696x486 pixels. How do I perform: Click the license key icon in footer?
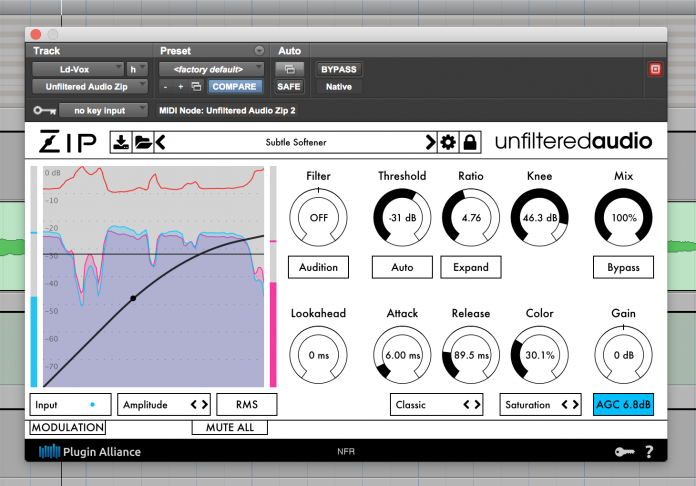(x=625, y=452)
